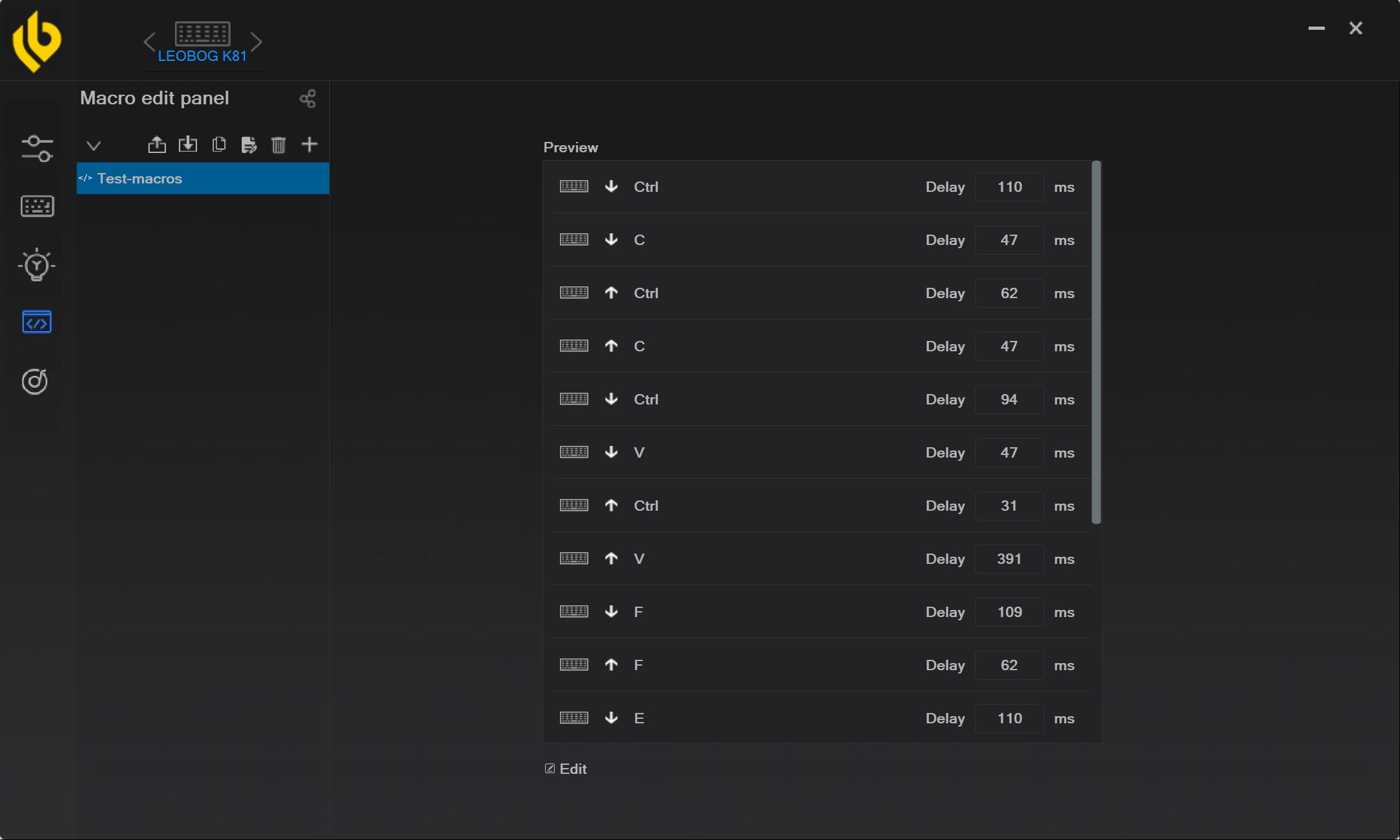Copy the selected macro

(219, 144)
